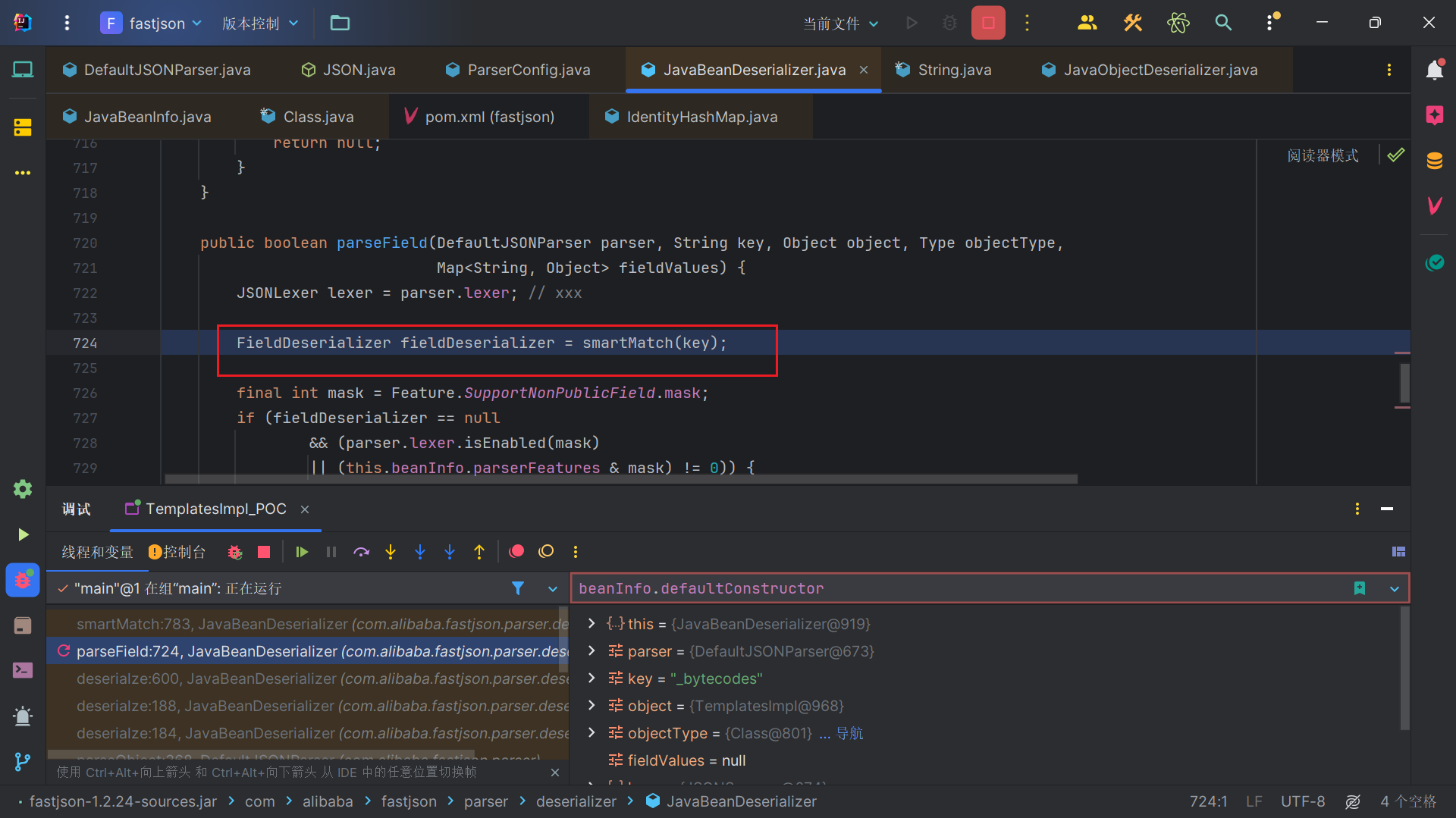
Task: Open the Terminal tool window icon
Action: (23, 670)
